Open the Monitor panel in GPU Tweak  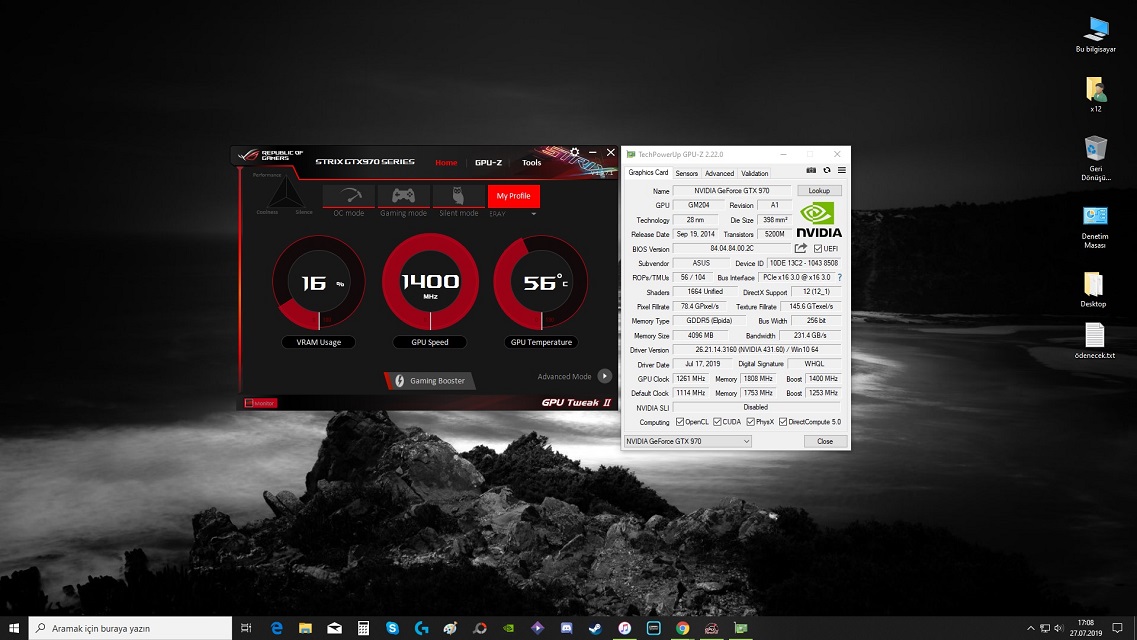tap(260, 403)
